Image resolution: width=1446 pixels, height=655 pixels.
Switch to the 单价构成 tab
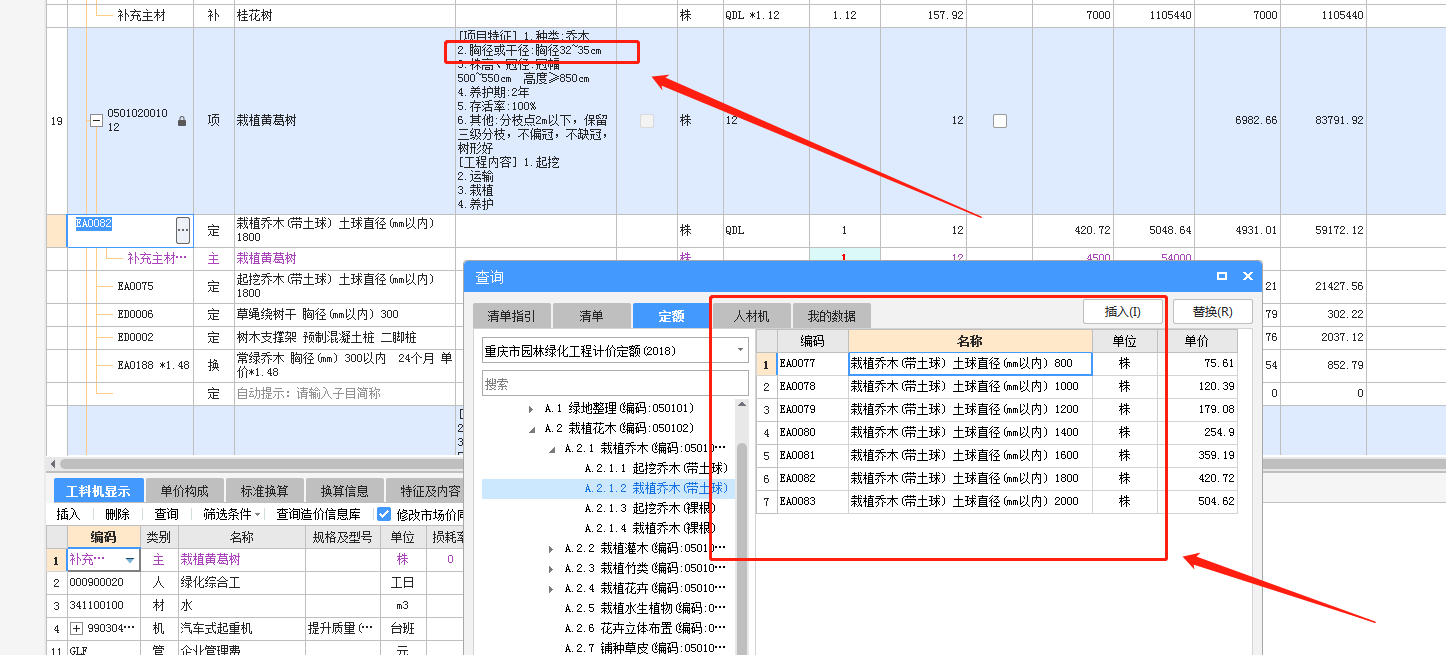tap(184, 491)
